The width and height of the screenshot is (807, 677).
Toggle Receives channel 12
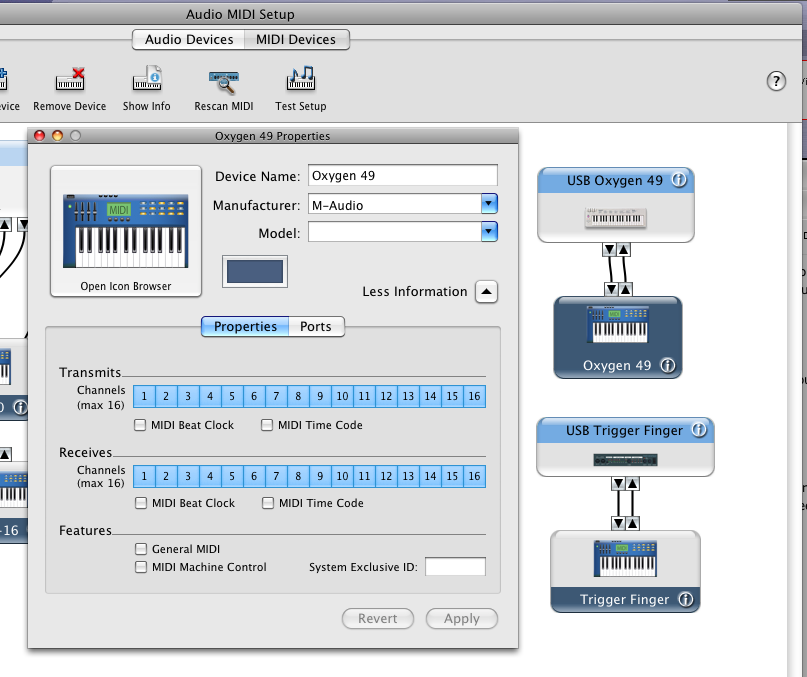[x=386, y=476]
